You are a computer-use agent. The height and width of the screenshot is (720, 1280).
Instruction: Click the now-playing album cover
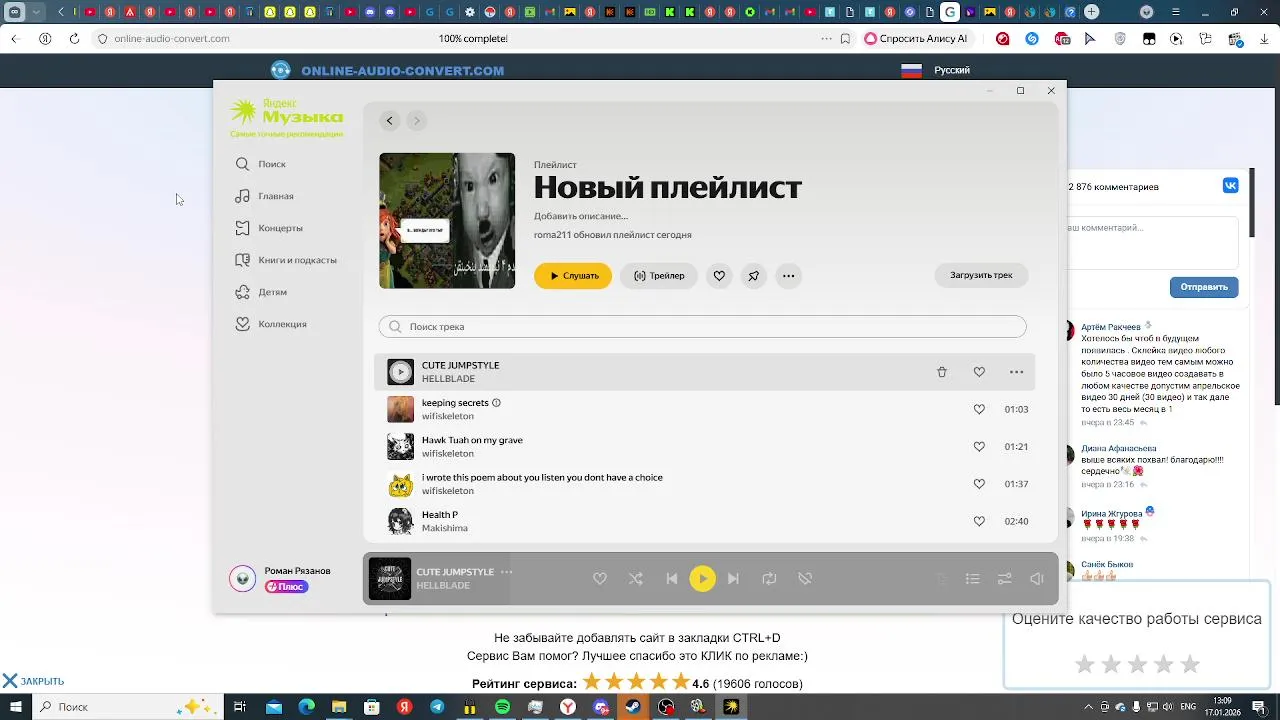pos(390,579)
